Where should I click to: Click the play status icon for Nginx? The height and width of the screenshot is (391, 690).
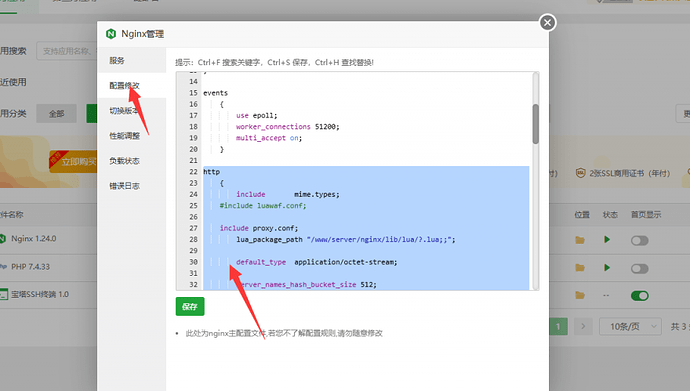(x=607, y=240)
